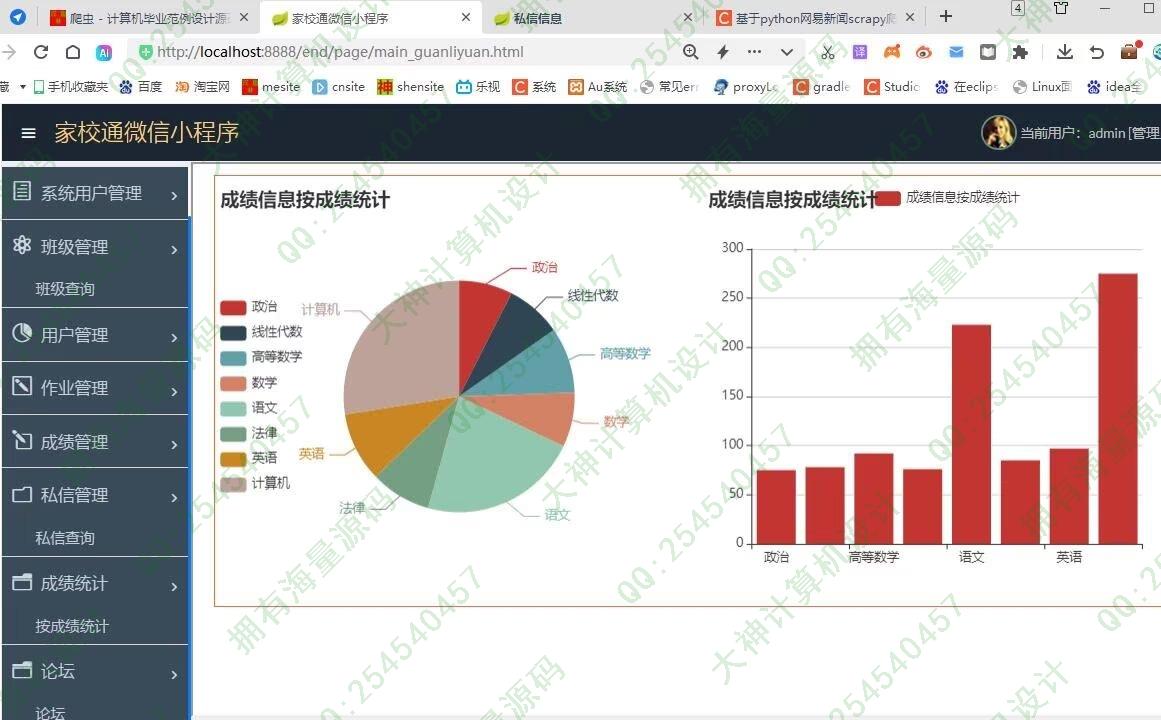
Task: Open the 手机收藏夹 bookmark folder
Action: coord(70,87)
